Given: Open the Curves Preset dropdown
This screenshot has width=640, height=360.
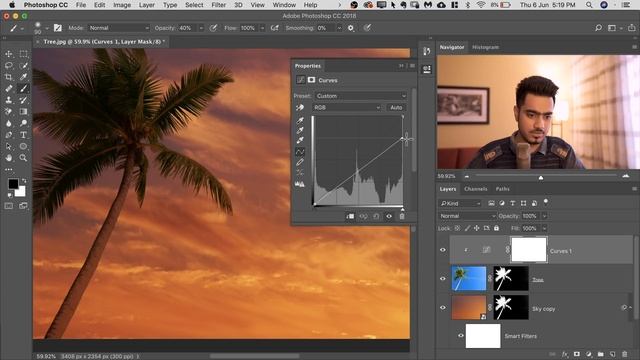Looking at the screenshot, I should [x=361, y=96].
